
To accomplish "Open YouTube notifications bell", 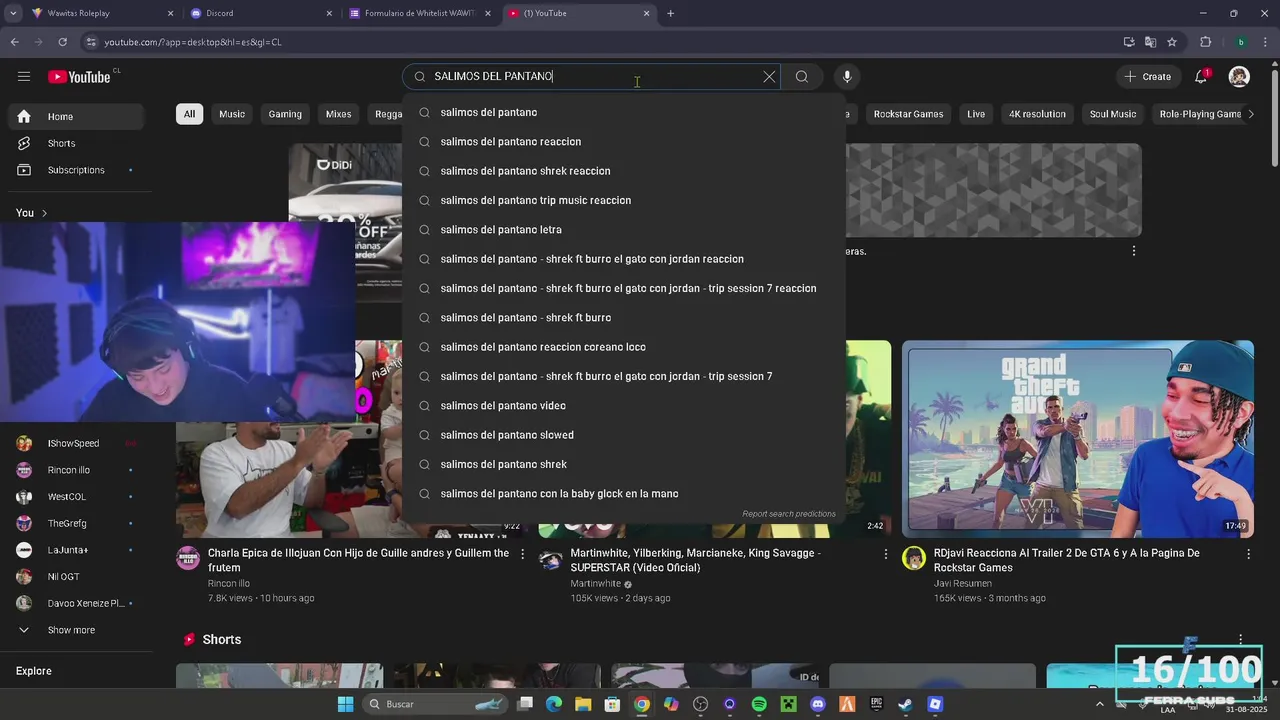I will point(1201,77).
